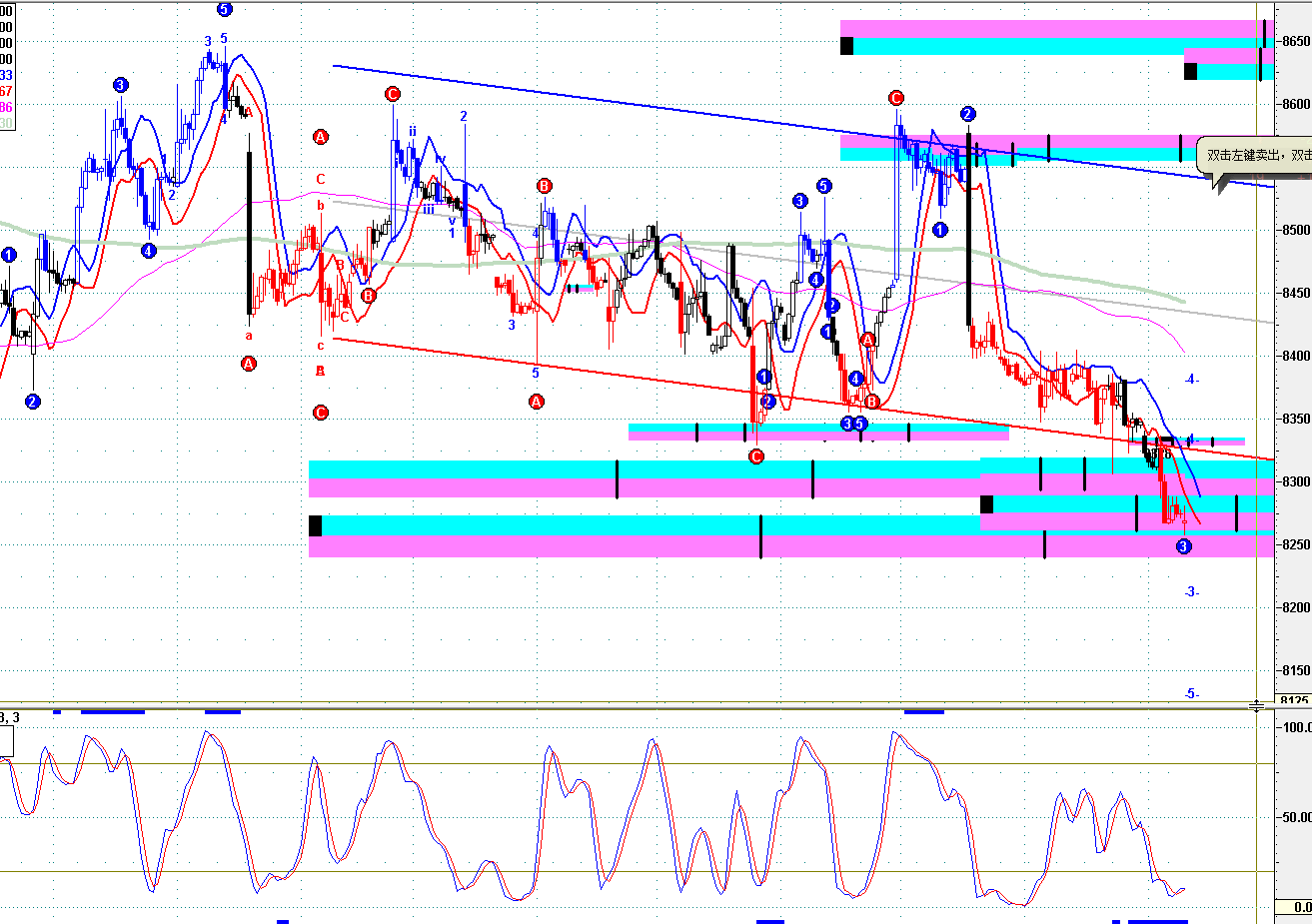Select the red circled C above the 'ii' label
Screen dimensions: 1312x924
(x=392, y=94)
